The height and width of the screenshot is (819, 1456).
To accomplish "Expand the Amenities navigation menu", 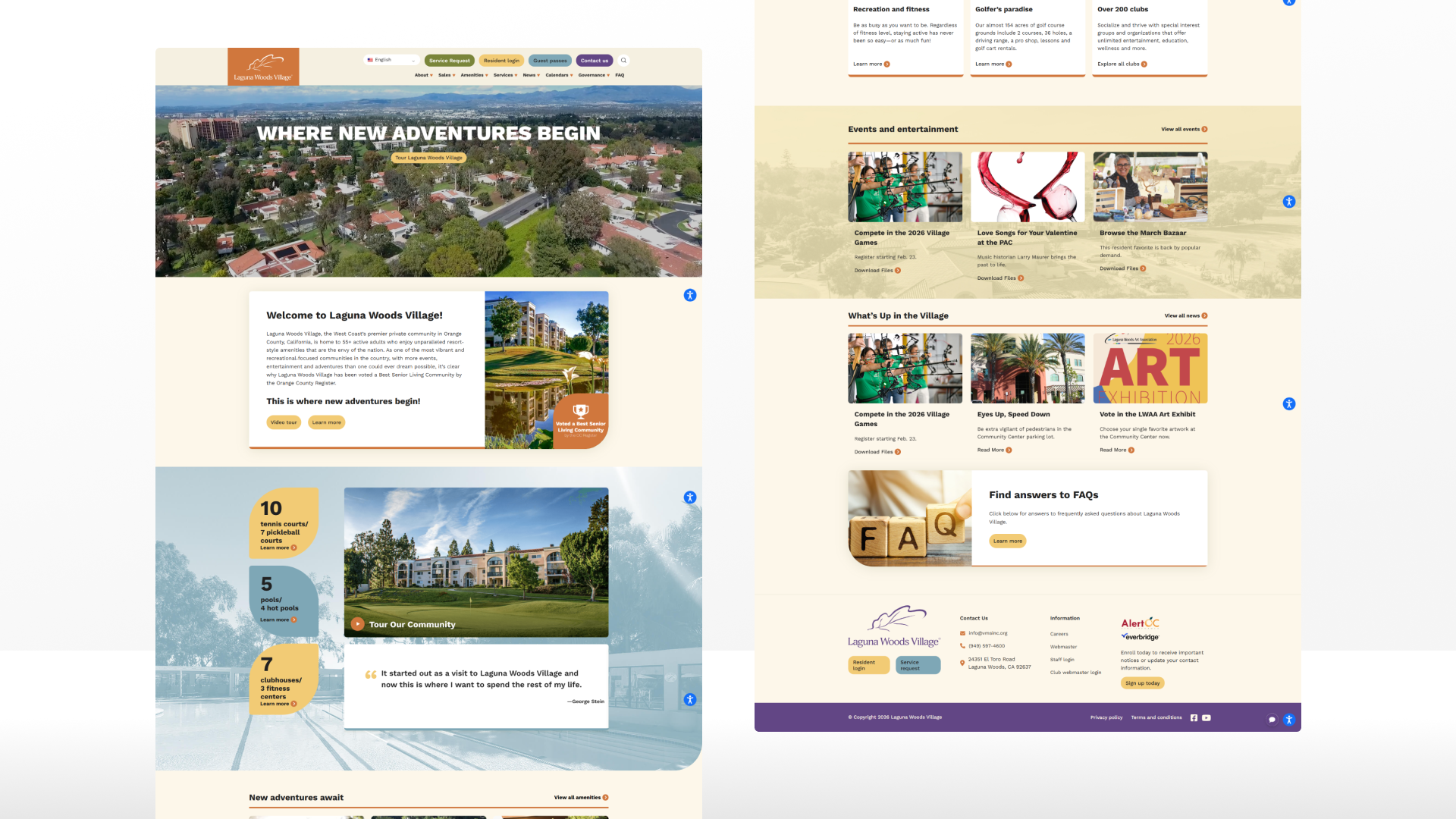I will 474,75.
